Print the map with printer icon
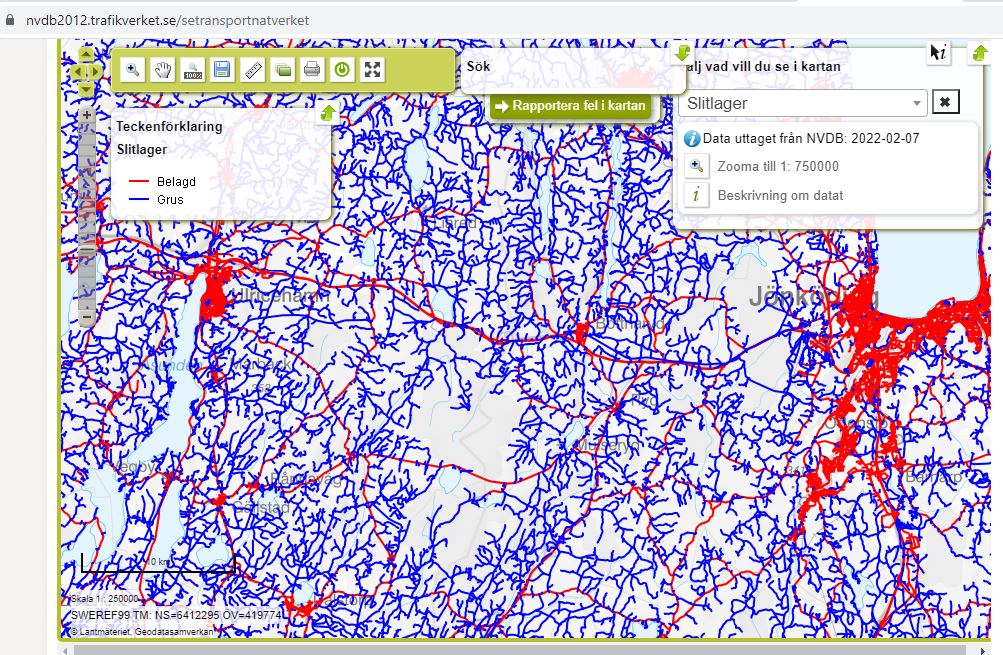1003x655 pixels. click(312, 70)
